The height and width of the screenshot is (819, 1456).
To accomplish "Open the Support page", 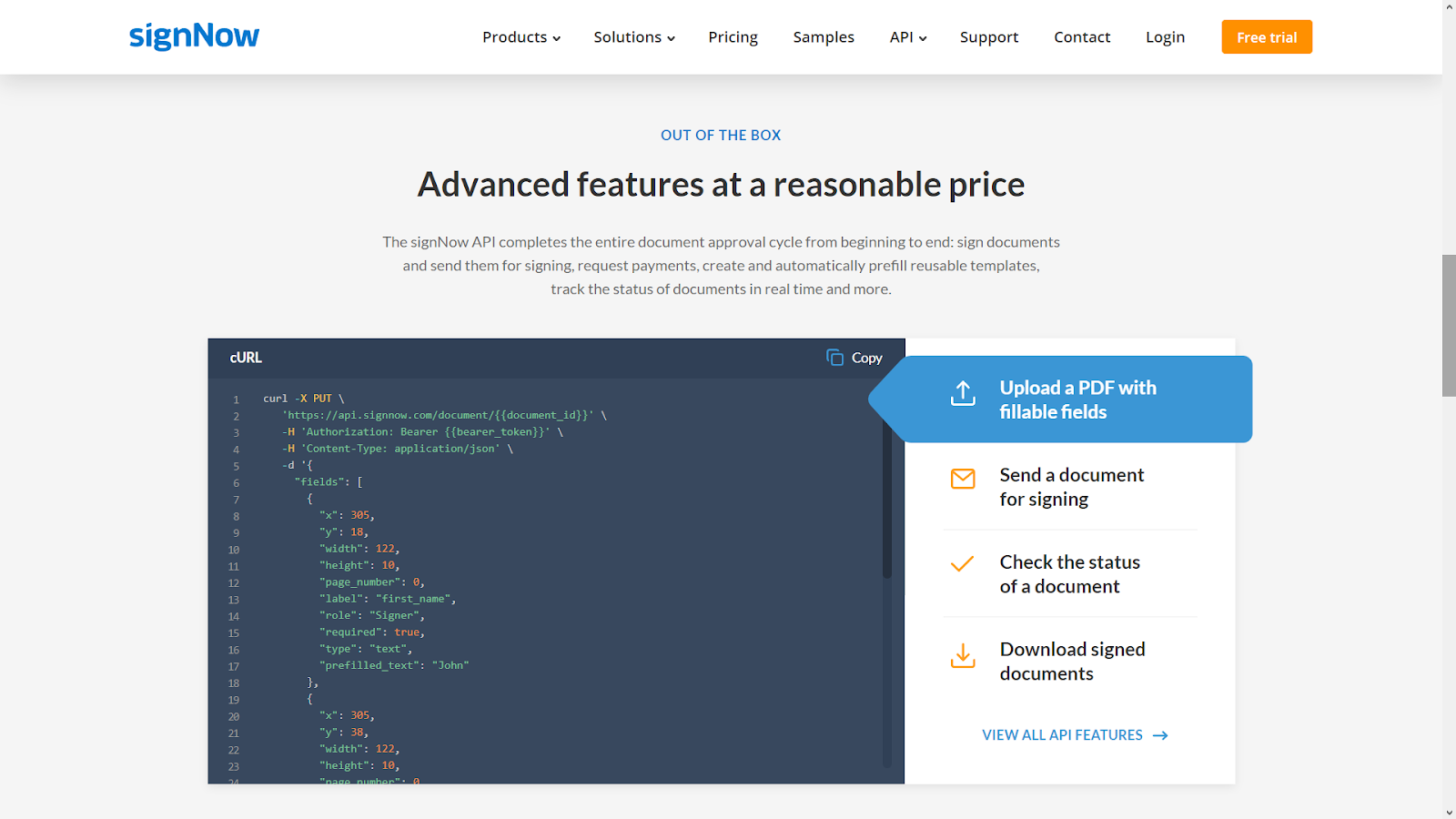I will pos(989,37).
